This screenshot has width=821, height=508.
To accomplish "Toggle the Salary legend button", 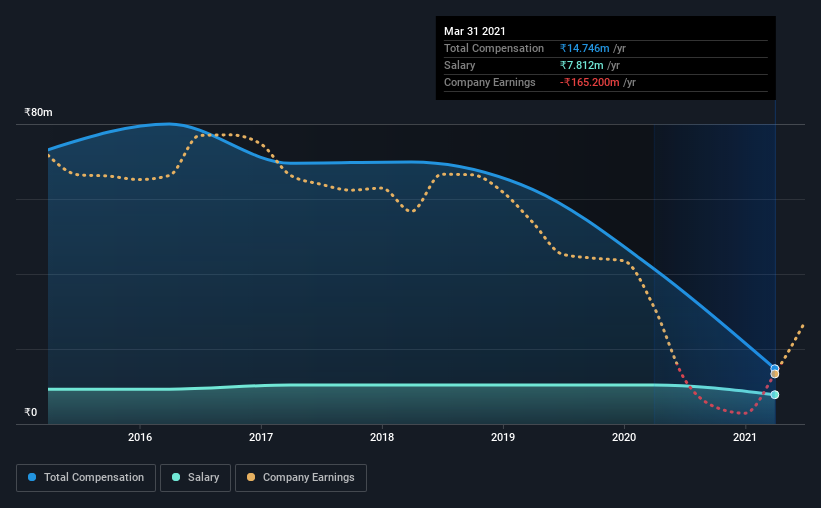I will 195,478.
